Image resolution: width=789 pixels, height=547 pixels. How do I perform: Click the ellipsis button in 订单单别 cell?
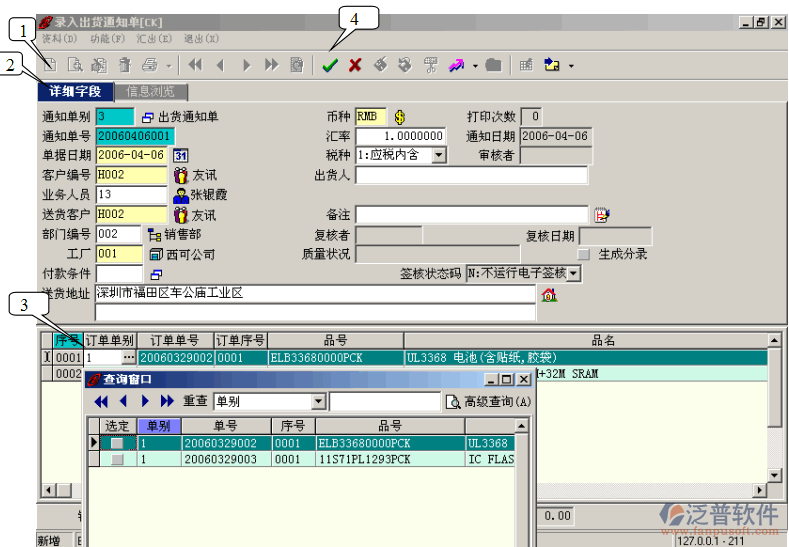point(127,357)
